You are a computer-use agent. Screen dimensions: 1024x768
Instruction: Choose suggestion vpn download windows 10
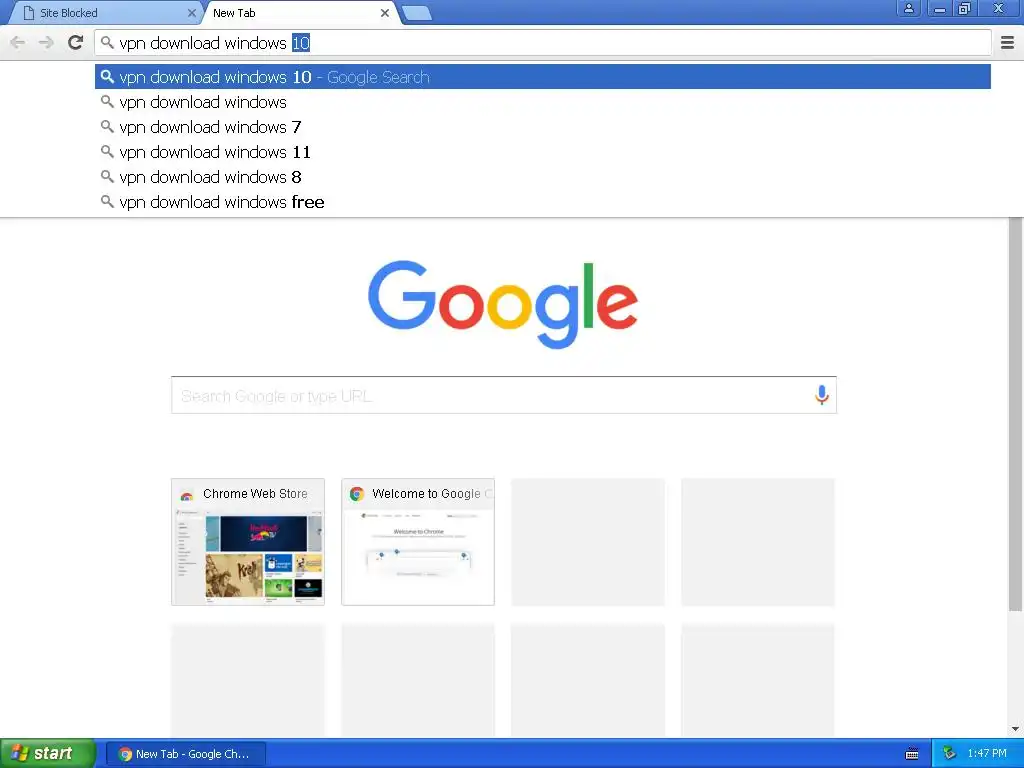coord(543,77)
